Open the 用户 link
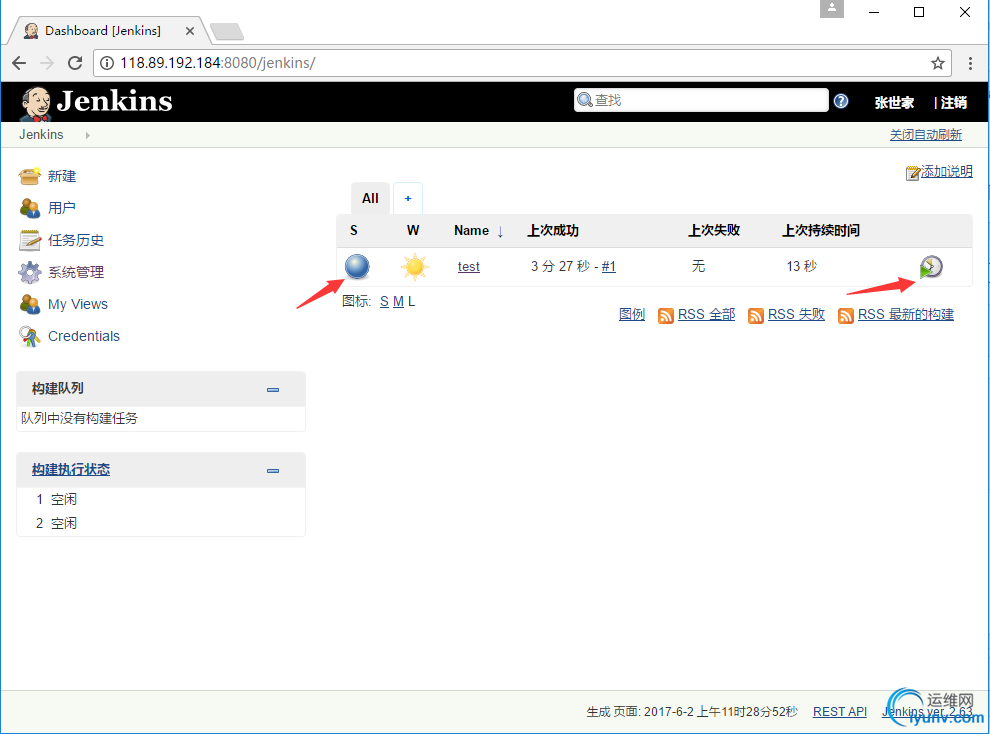 pos(62,208)
